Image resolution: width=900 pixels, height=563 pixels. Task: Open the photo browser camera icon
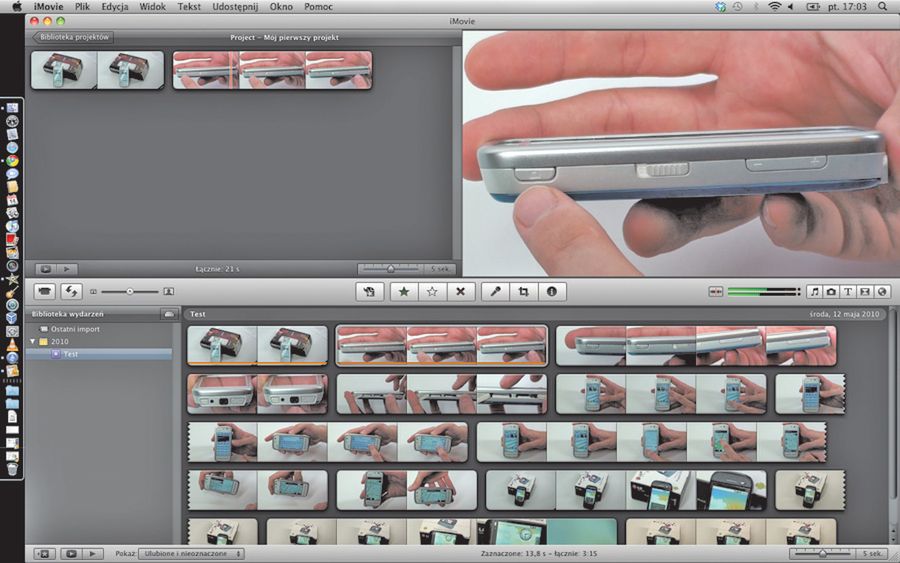coord(831,292)
